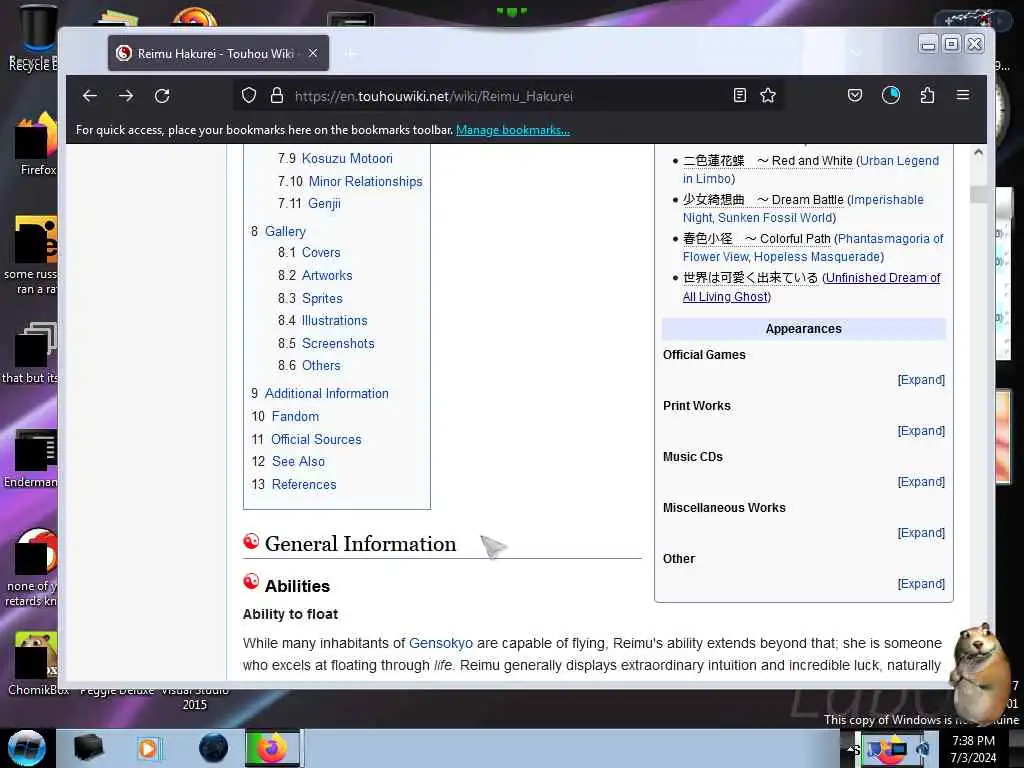This screenshot has height=768, width=1024.
Task: Open the dark globe taskbar icon
Action: tap(213, 748)
